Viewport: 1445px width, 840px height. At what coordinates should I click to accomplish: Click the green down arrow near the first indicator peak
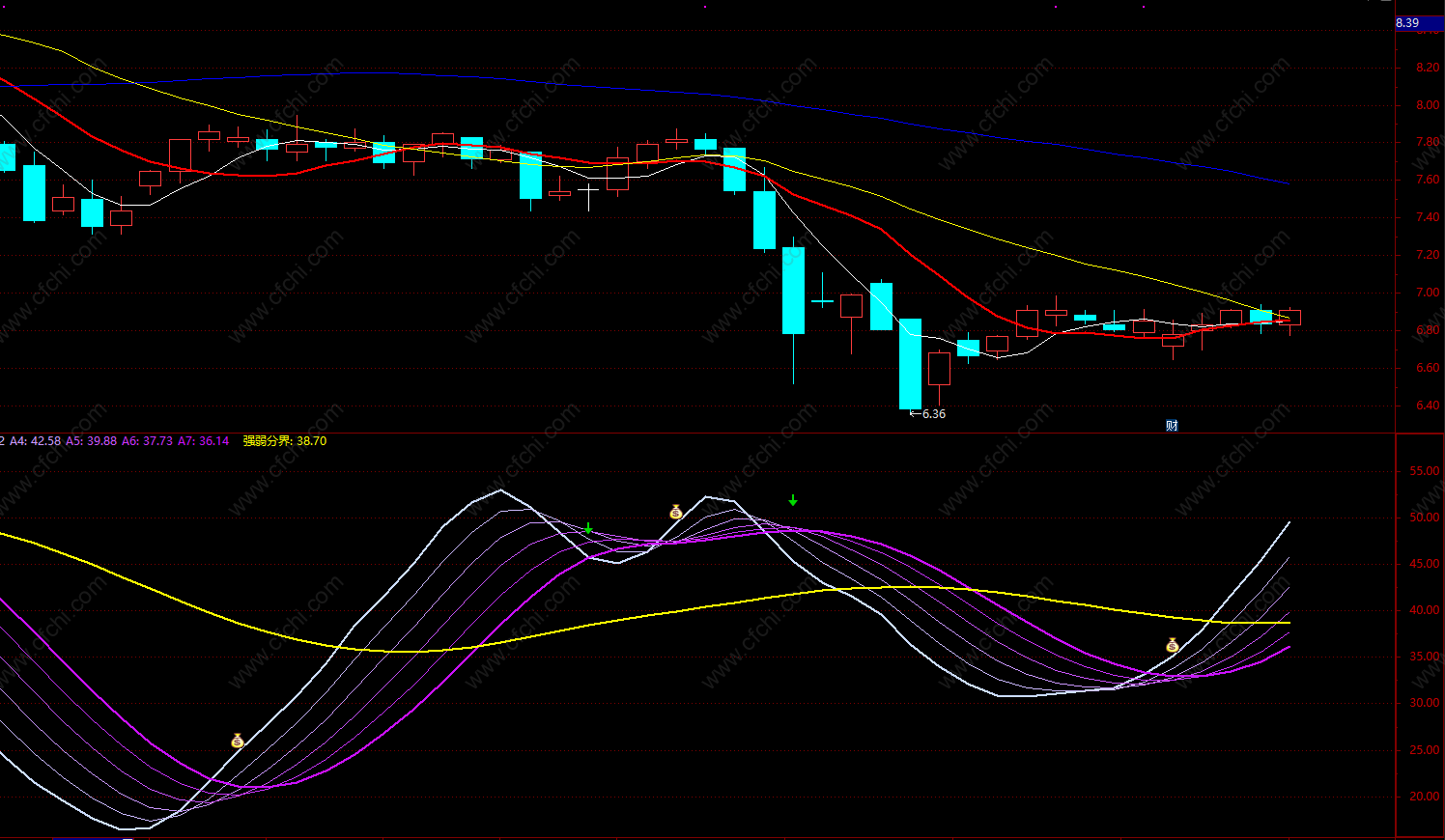coord(588,529)
